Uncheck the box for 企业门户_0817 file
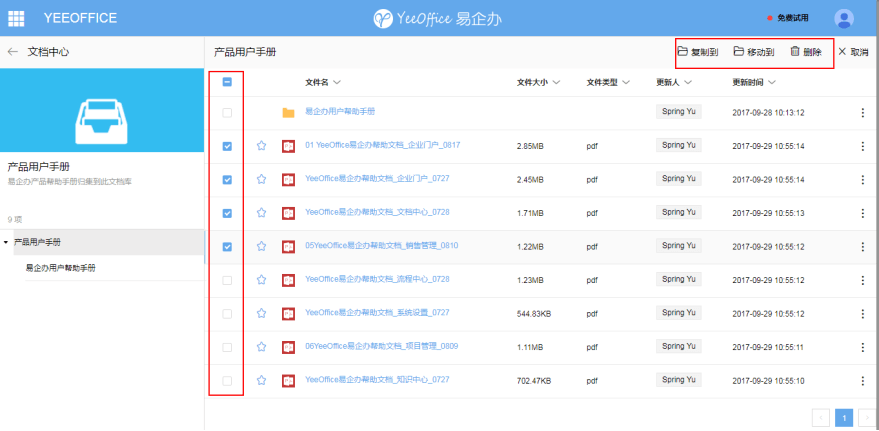The height and width of the screenshot is (431, 879). 227,146
